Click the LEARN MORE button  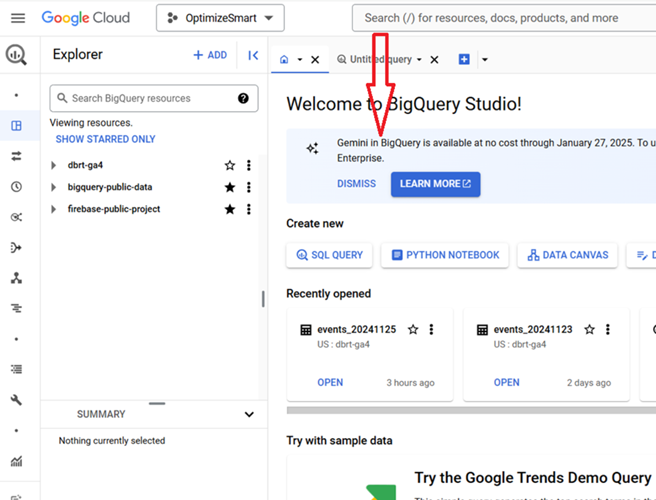click(435, 184)
